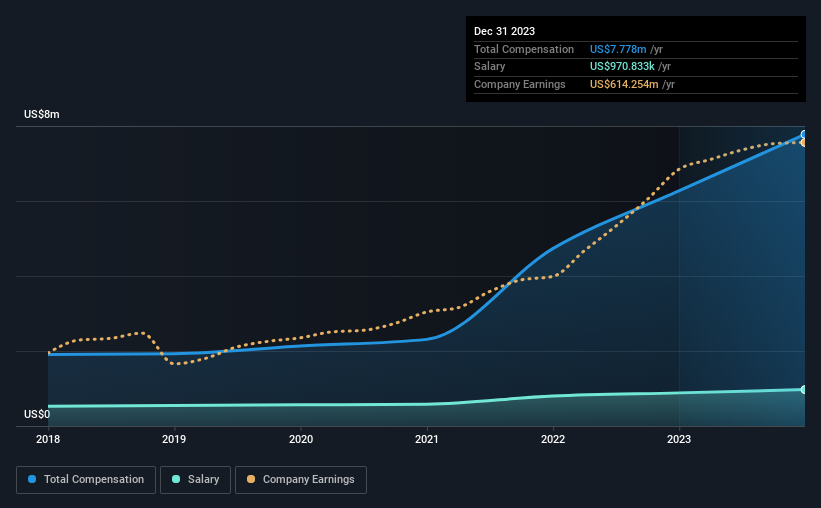The image size is (821, 508).
Task: Toggle the Total Compensation legend button
Action: pyautogui.click(x=86, y=480)
